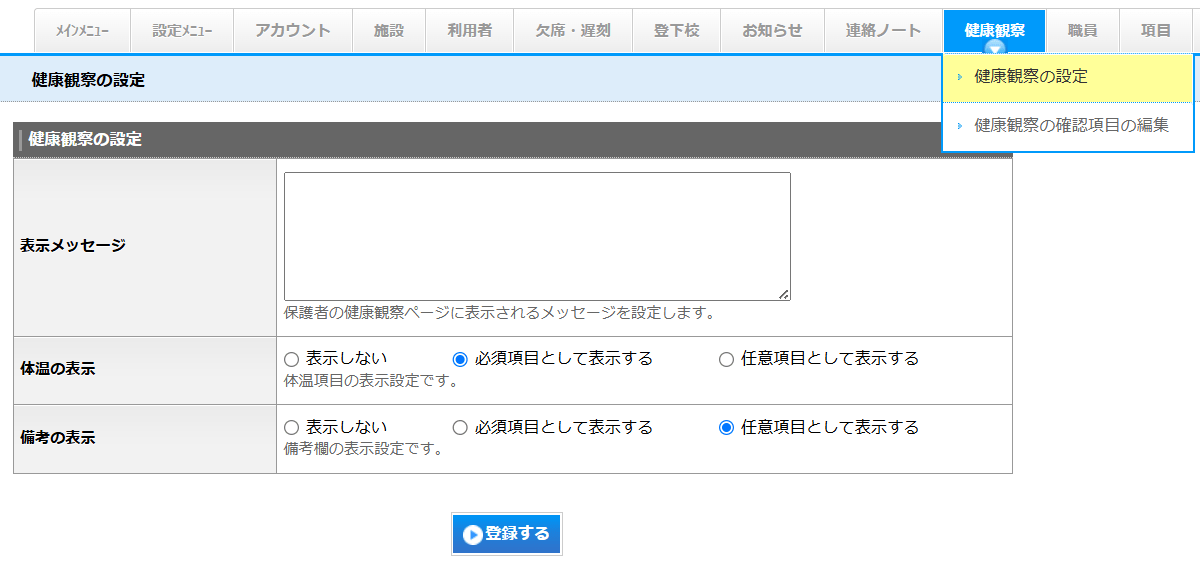This screenshot has width=1200, height=573.
Task: Click the 体温の表示 row label
Action: click(x=58, y=369)
